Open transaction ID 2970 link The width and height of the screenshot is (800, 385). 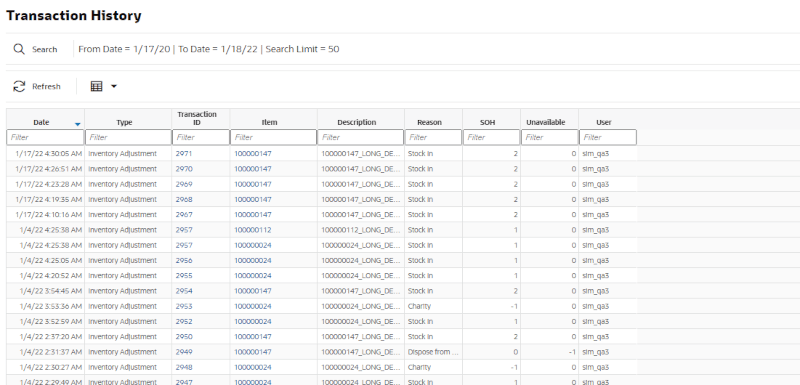(184, 169)
